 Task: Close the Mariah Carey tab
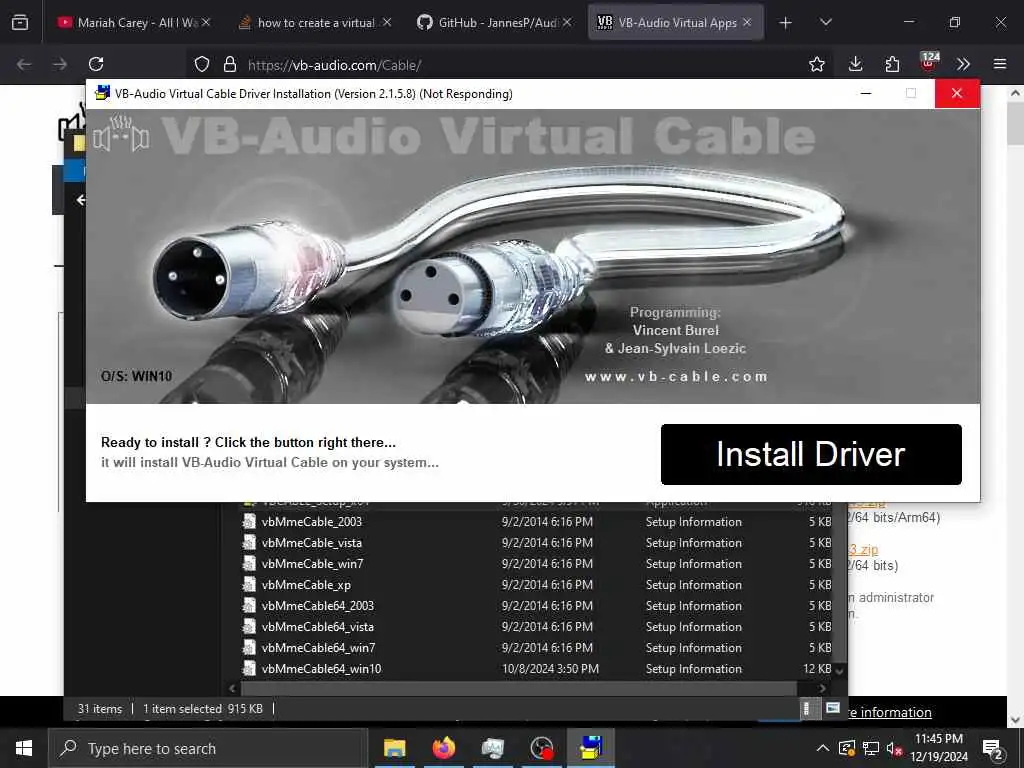tap(206, 22)
